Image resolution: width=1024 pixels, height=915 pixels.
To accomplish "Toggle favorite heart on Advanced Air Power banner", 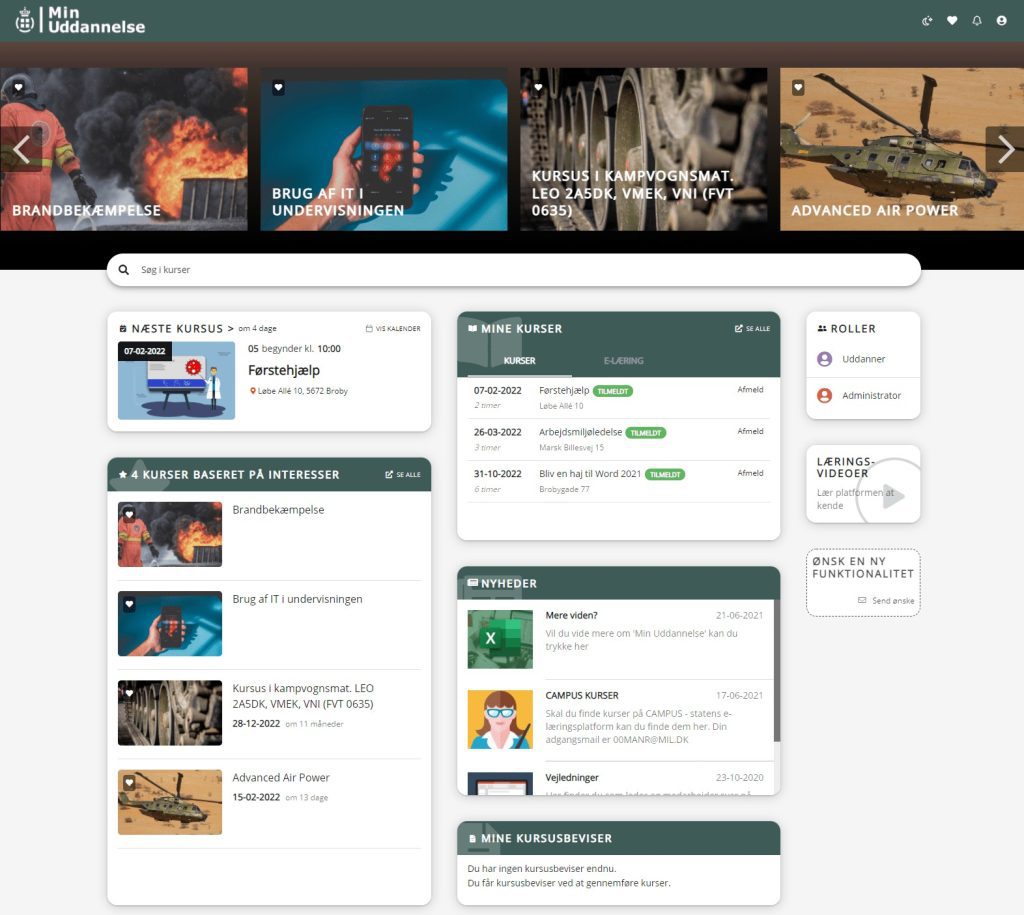I will coord(798,88).
